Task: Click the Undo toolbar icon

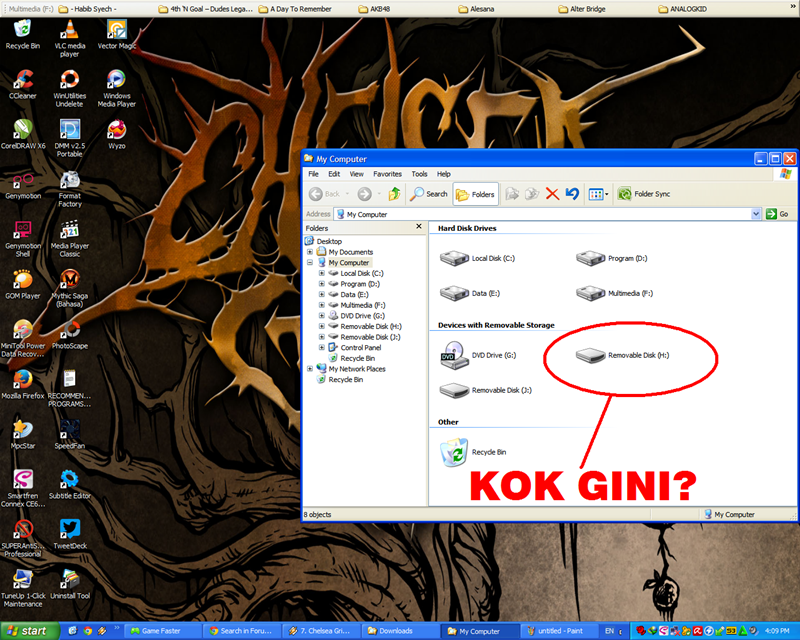Action: tap(572, 194)
